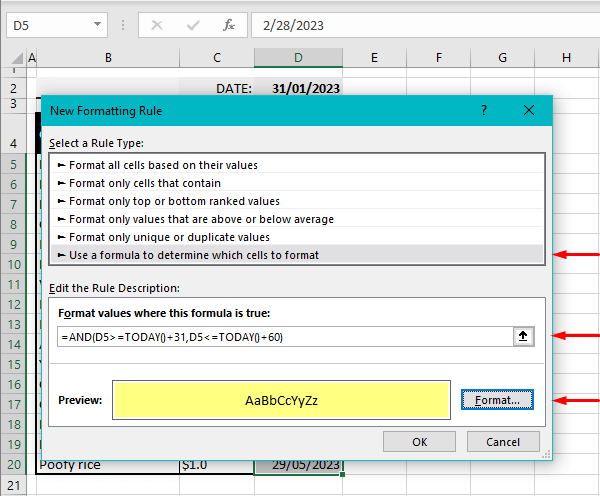Screen dimensions: 600x496
Task: Click the yellow AaBbCcYyZz preview box
Action: tap(281, 400)
